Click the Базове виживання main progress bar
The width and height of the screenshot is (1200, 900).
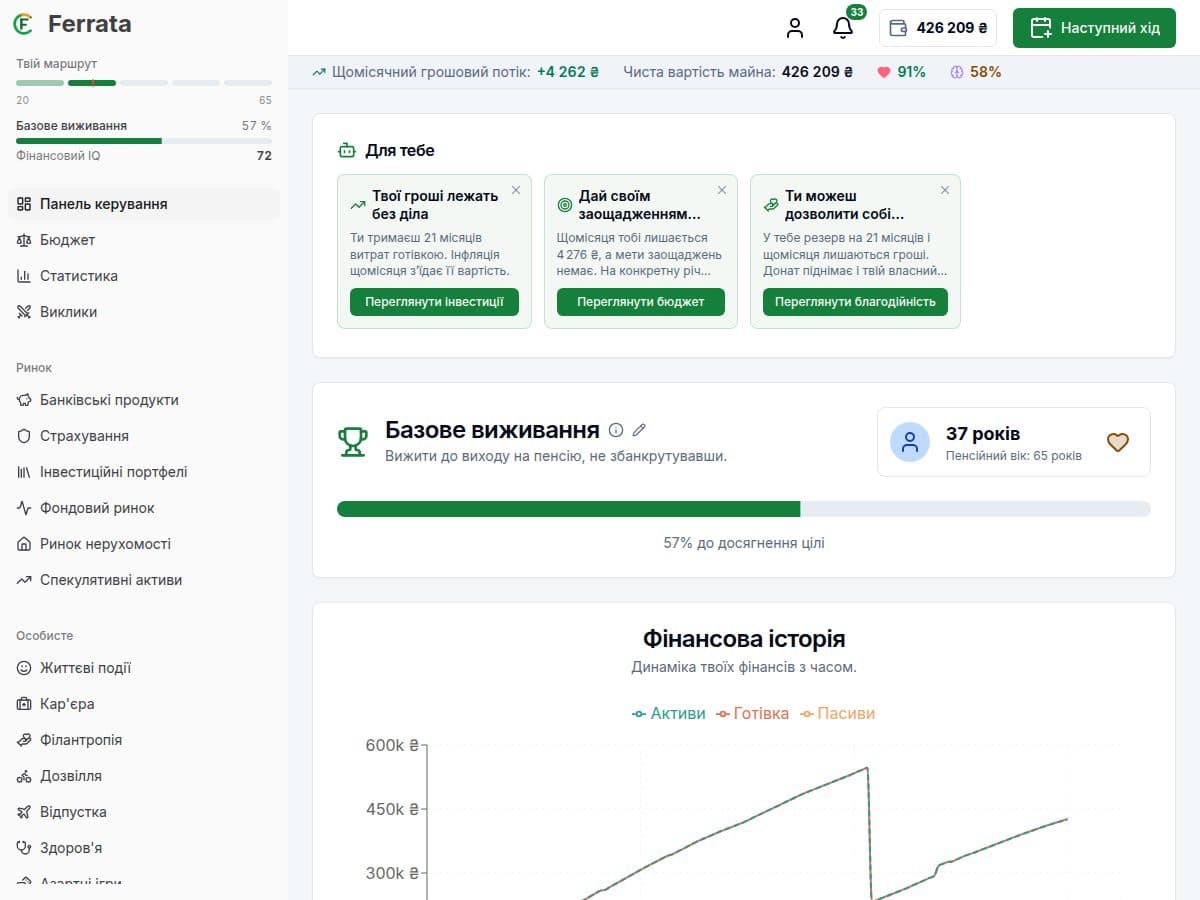click(x=744, y=509)
